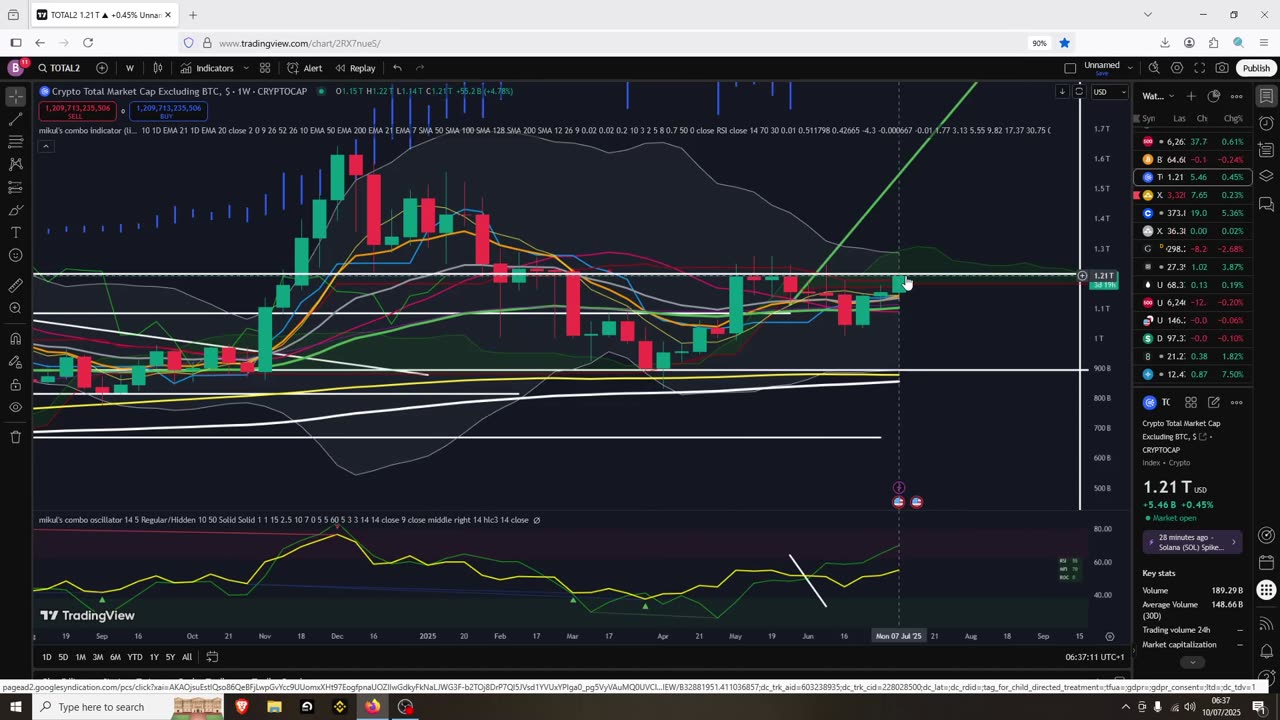Click the notifications bell in right sidebar
Image resolution: width=1280 pixels, height=720 pixels.
coord(1266,652)
